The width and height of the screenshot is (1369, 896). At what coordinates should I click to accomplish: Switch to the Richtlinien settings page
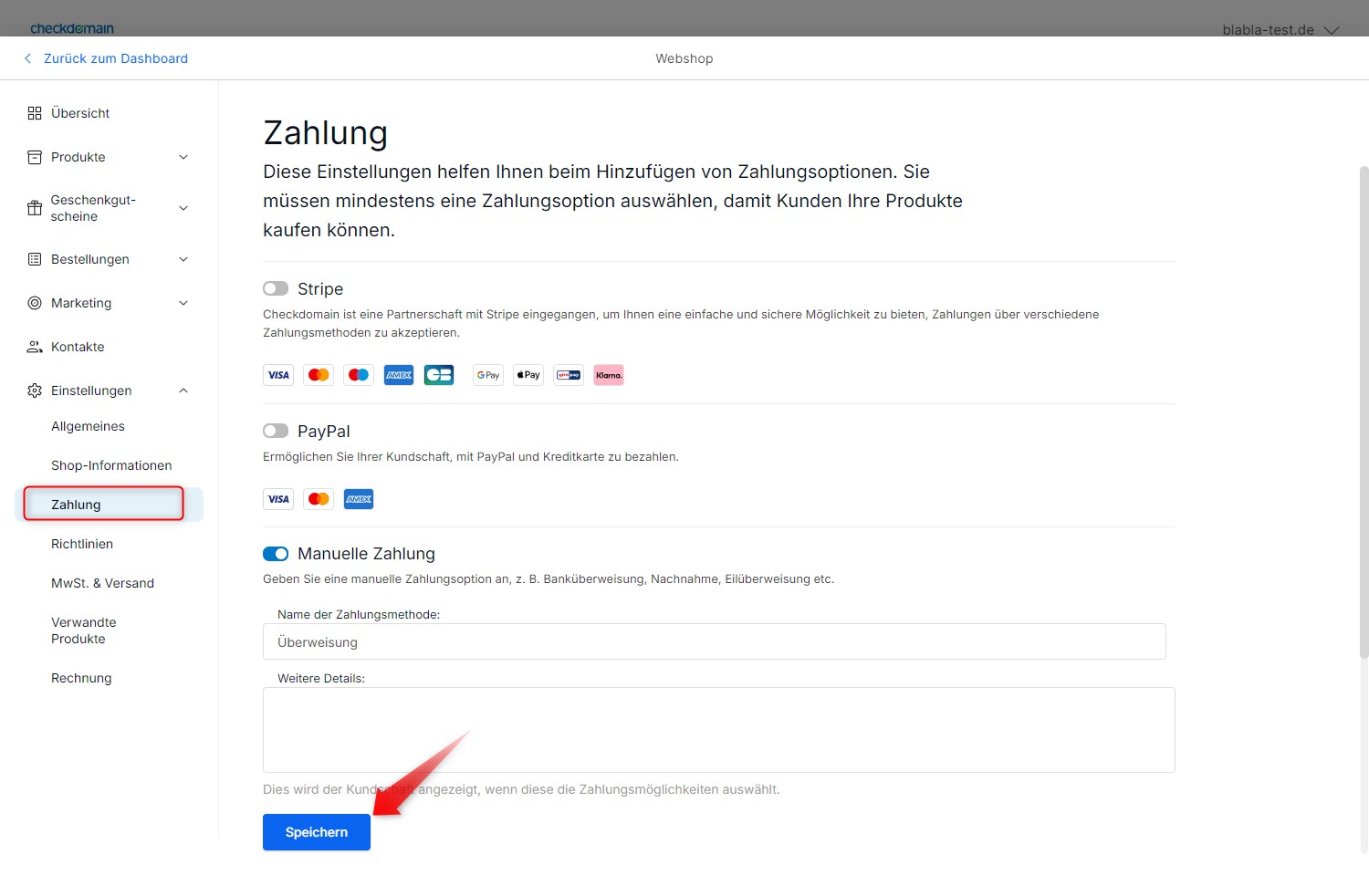tap(82, 544)
